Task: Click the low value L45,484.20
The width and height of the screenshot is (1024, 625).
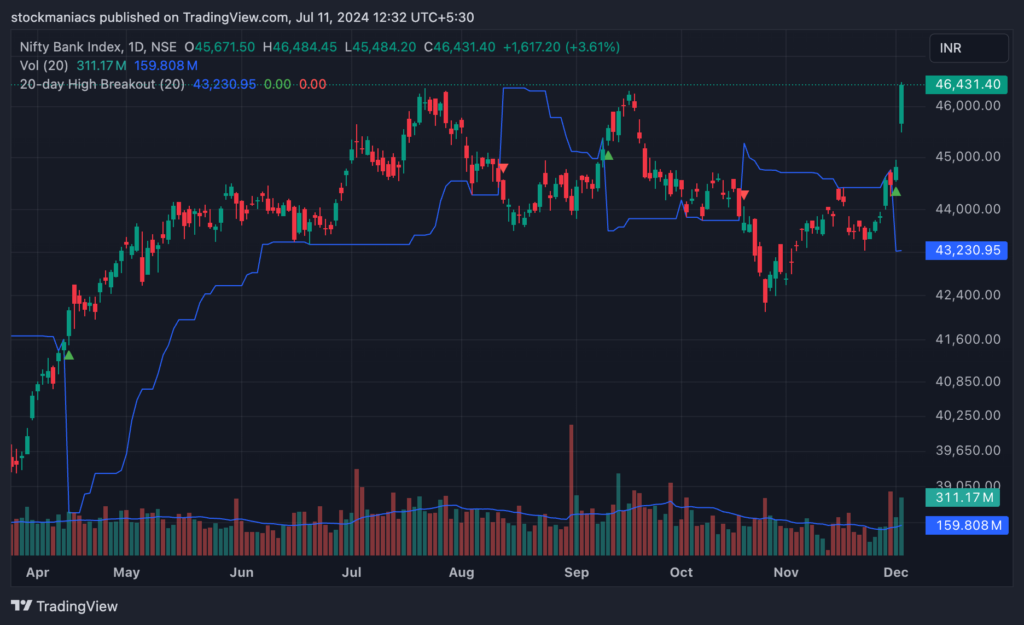Action: [x=380, y=47]
